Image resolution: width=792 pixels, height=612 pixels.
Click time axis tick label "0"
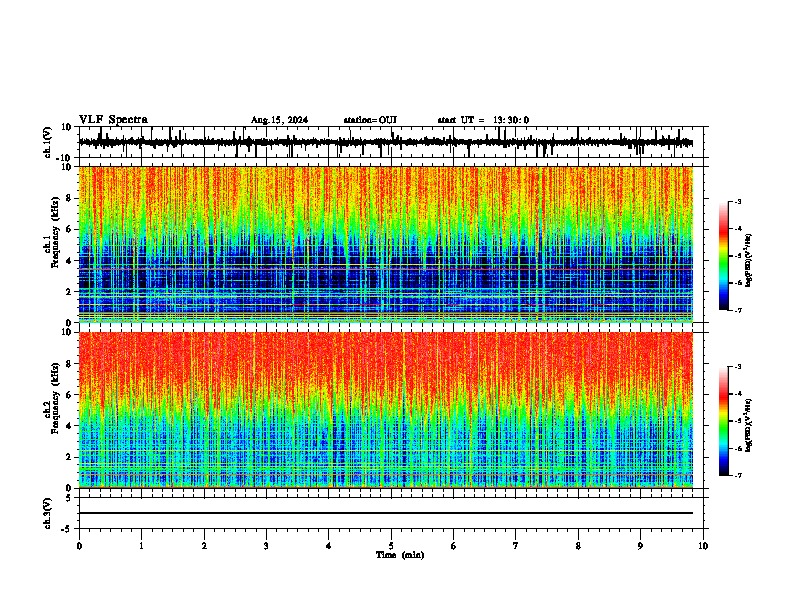[x=79, y=546]
